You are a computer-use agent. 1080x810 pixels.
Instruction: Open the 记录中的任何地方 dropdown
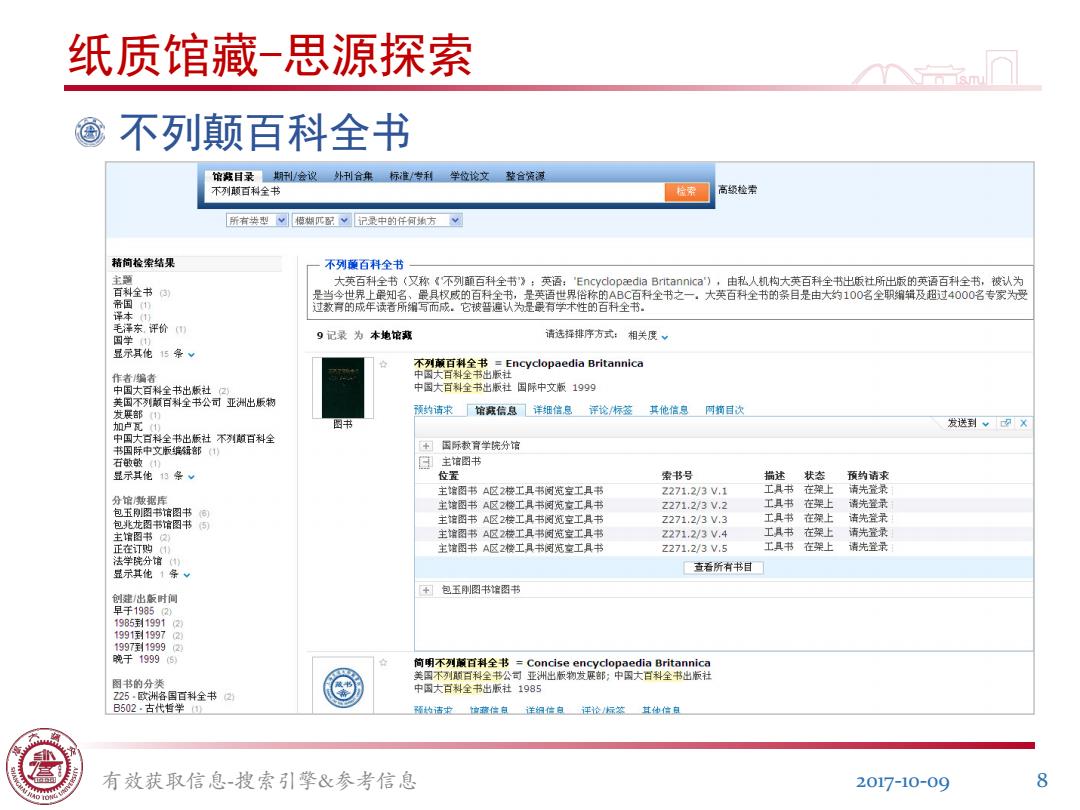408,220
